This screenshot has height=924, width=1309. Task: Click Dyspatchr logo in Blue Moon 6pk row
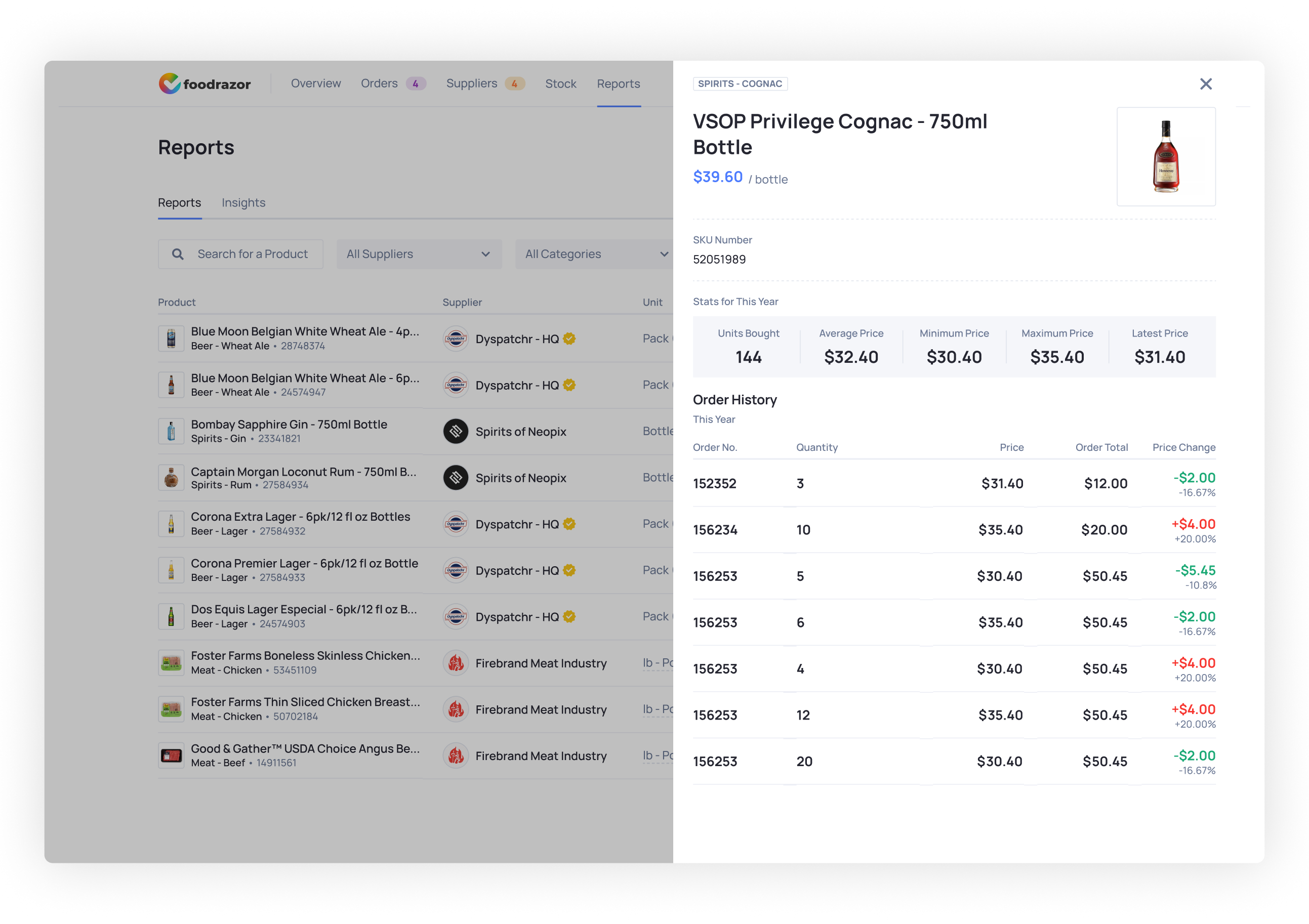(456, 385)
